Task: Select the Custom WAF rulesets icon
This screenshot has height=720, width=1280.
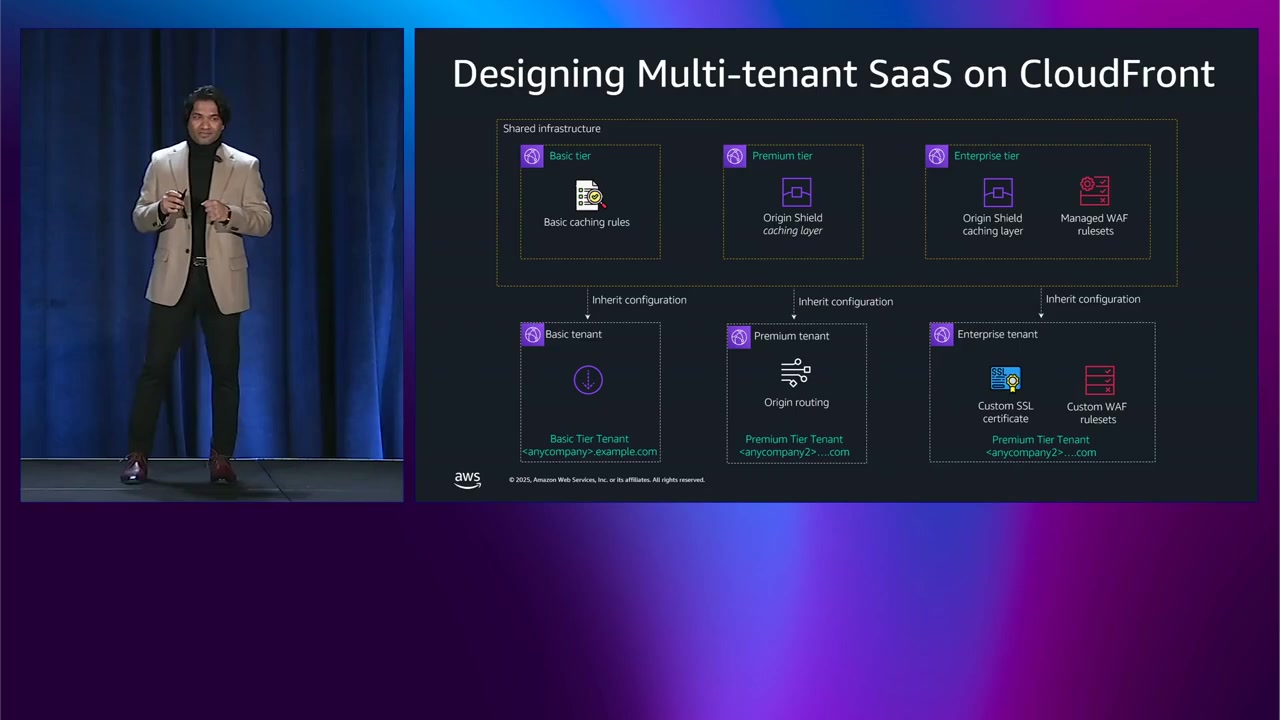Action: [1098, 380]
